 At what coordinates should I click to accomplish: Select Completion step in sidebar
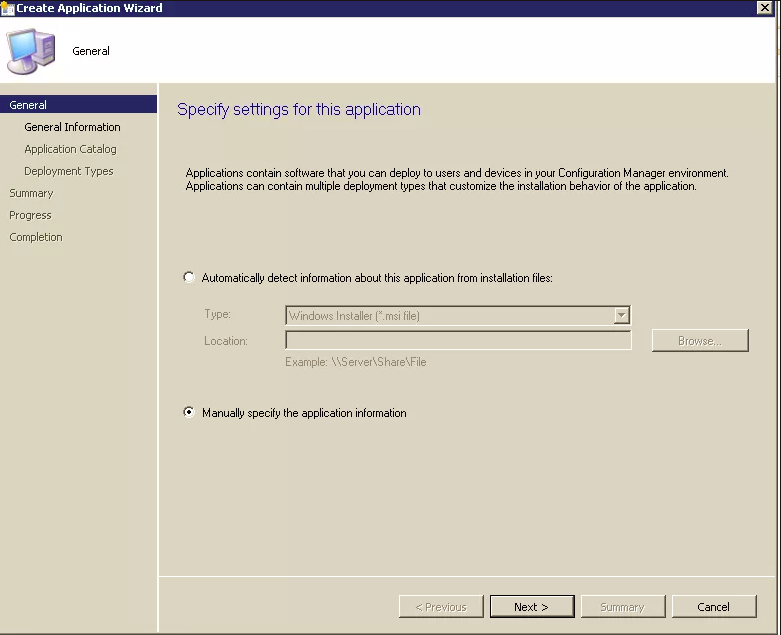36,237
